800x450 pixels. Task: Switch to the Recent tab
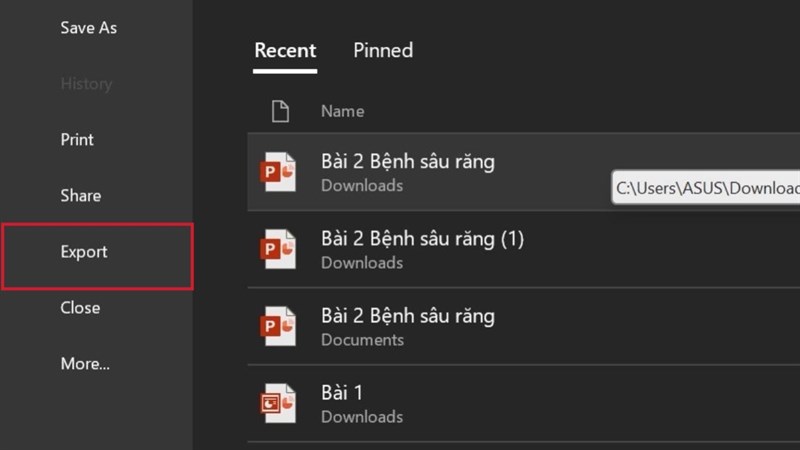click(x=285, y=50)
